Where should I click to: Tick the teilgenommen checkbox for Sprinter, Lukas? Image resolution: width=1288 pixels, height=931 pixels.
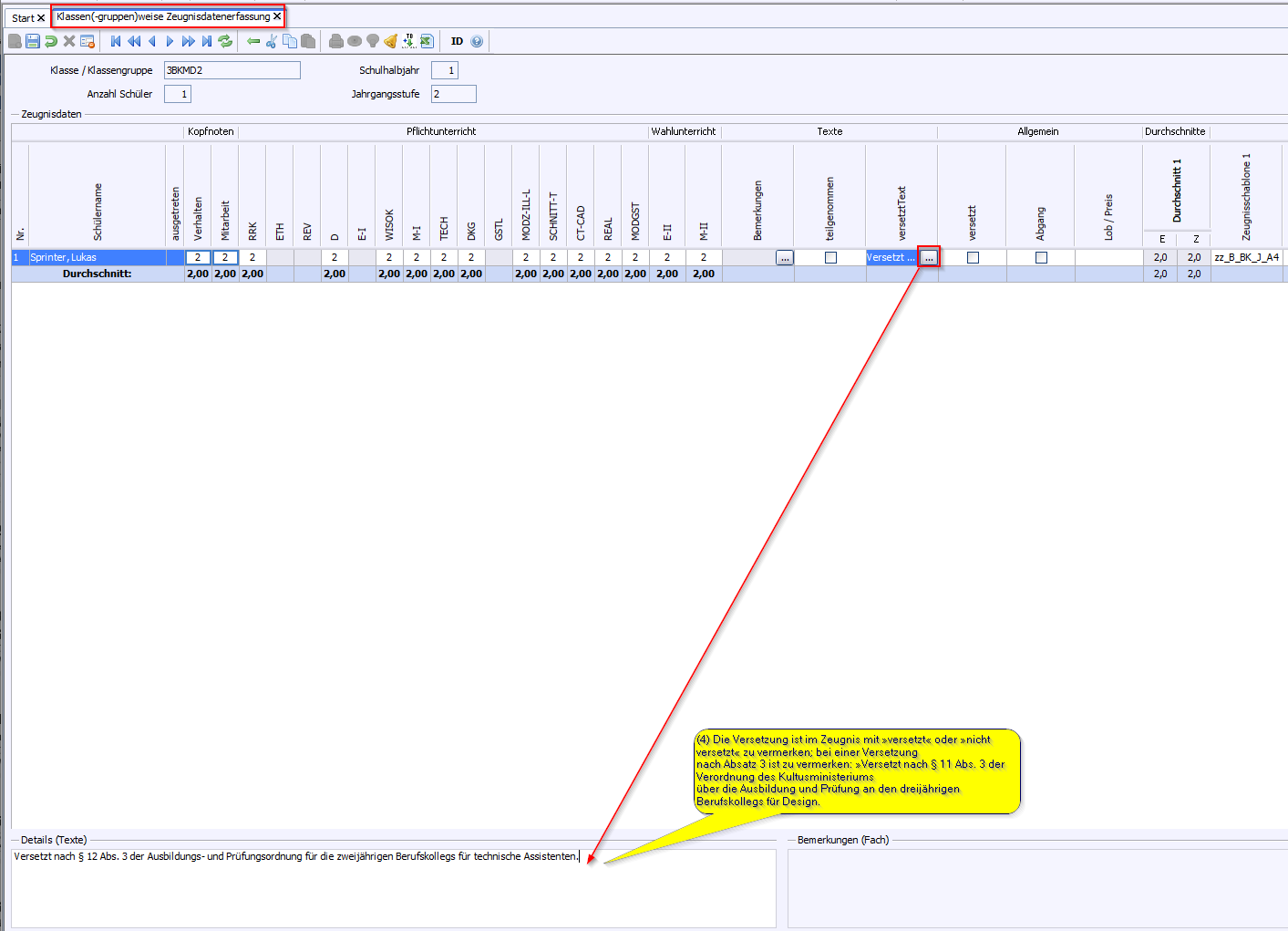(x=830, y=258)
